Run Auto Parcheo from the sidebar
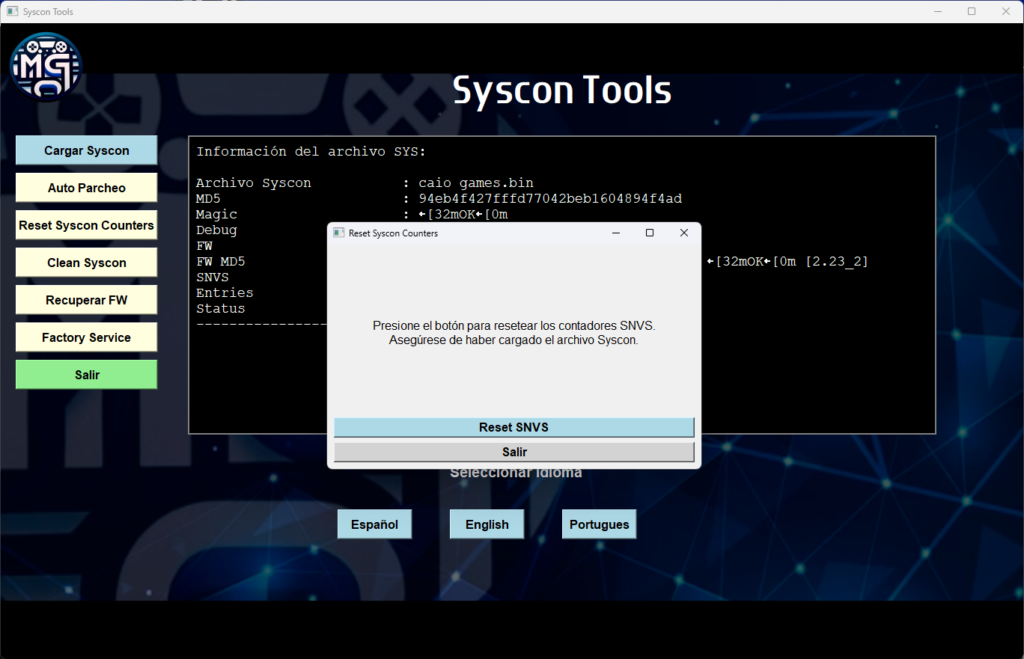The height and width of the screenshot is (659, 1024). coord(86,188)
